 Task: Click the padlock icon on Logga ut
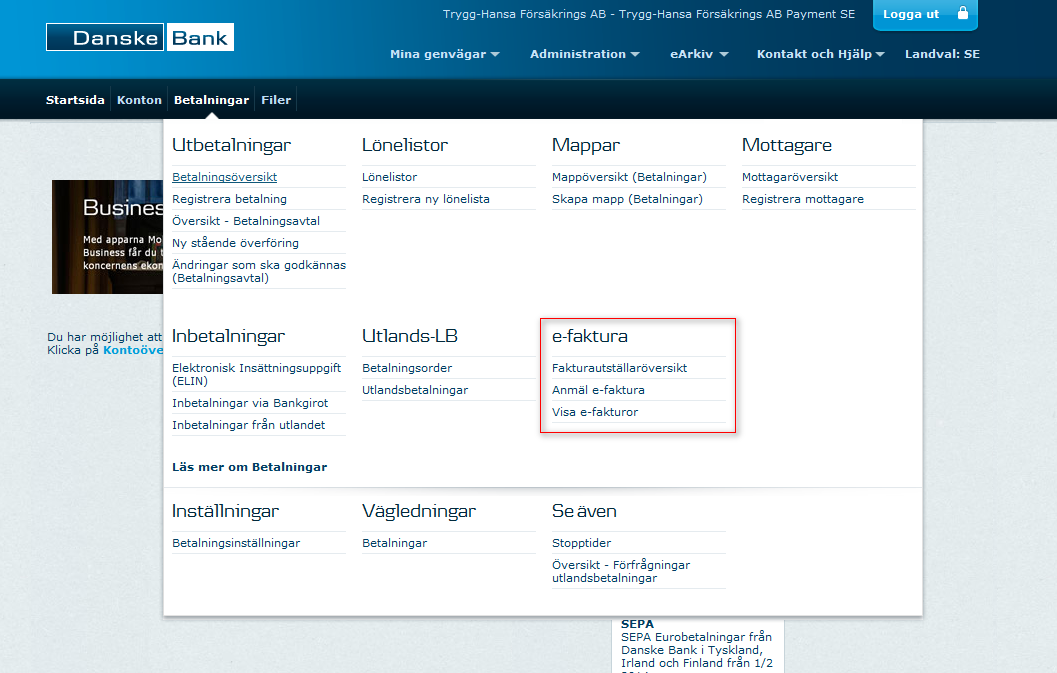pyautogui.click(x=963, y=13)
